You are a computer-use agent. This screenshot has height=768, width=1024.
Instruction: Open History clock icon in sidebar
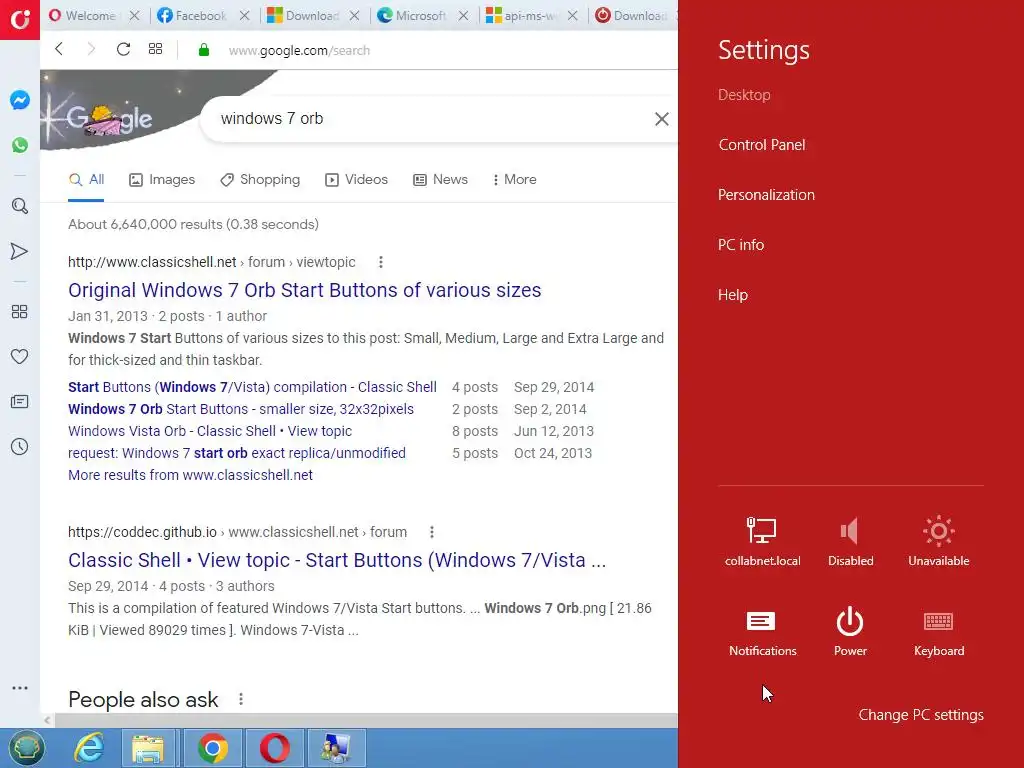20,447
